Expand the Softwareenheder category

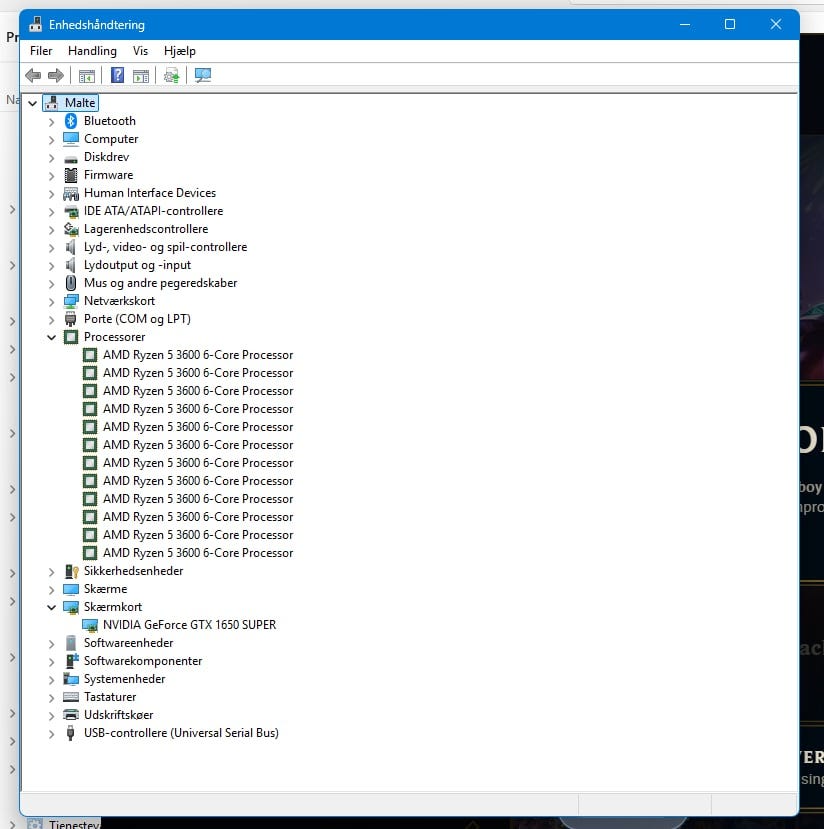(x=51, y=643)
